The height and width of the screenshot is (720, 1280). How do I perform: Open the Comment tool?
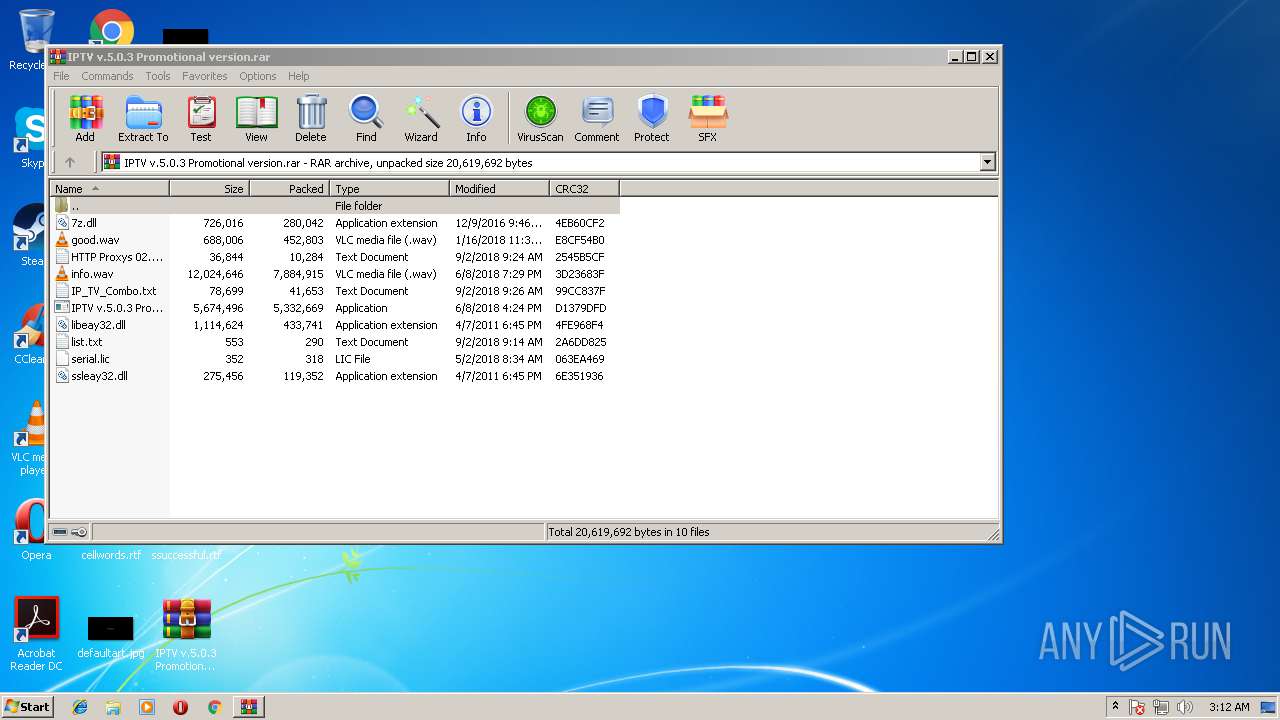click(597, 119)
